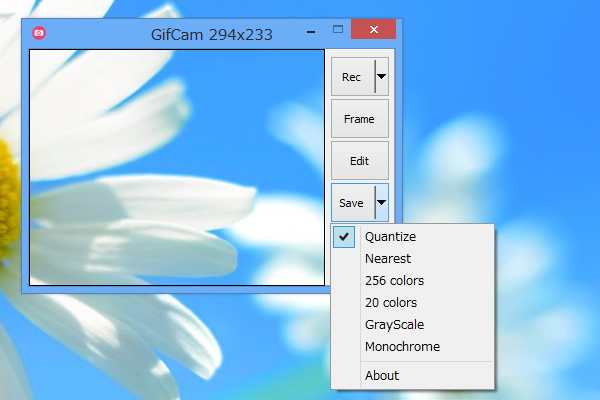Open the Rec dropdown arrow

click(x=382, y=77)
